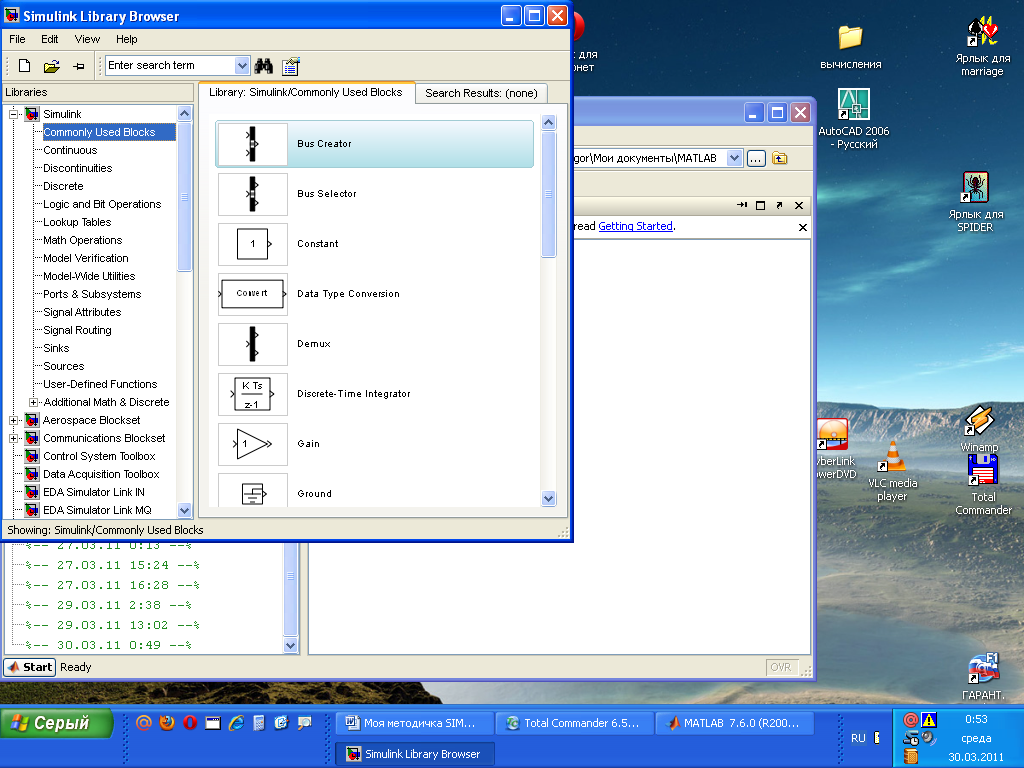Viewport: 1024px width, 768px height.
Task: Open the Help menu
Action: [x=127, y=39]
